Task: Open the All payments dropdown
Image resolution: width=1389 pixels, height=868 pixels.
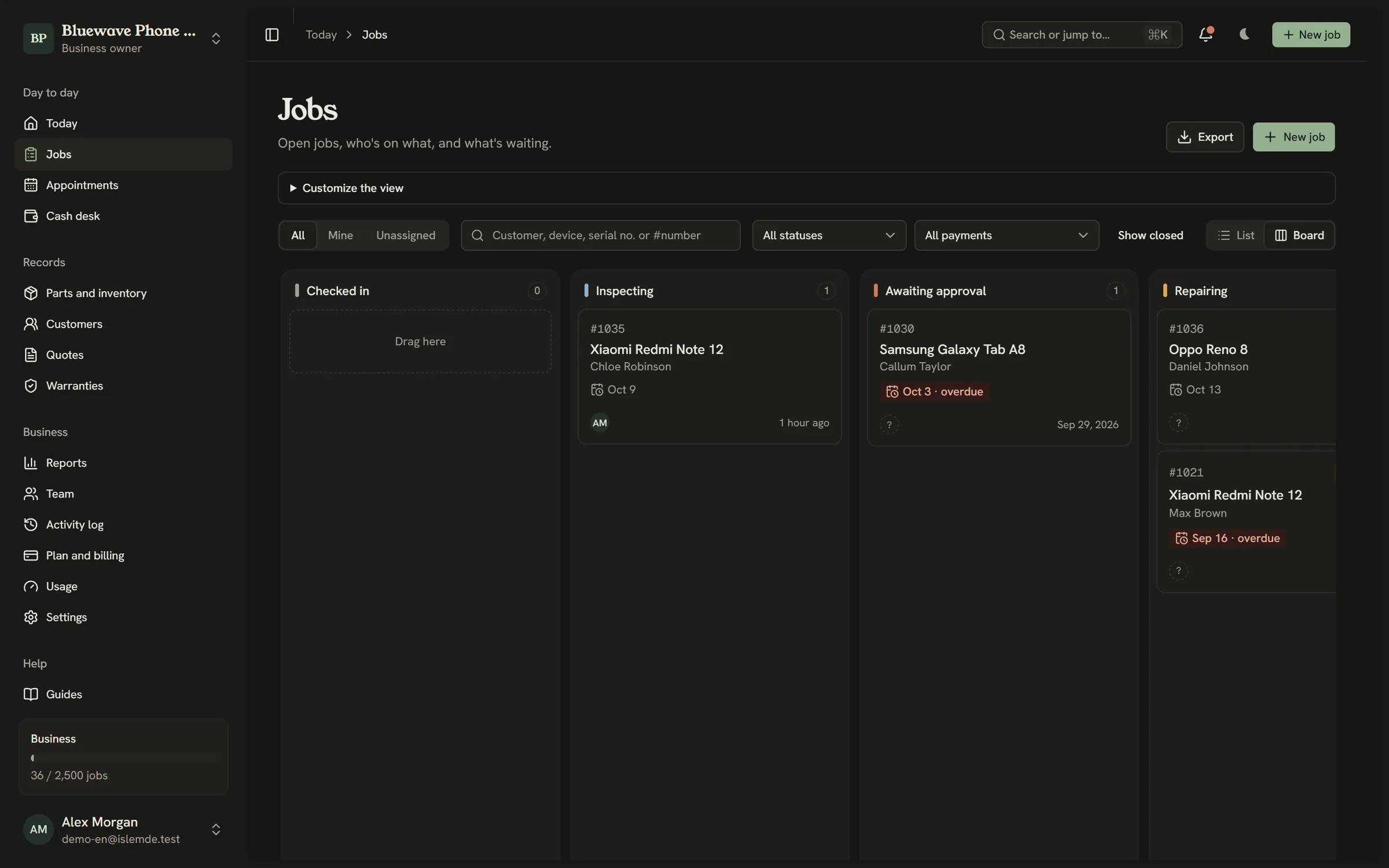Action: (x=1006, y=236)
